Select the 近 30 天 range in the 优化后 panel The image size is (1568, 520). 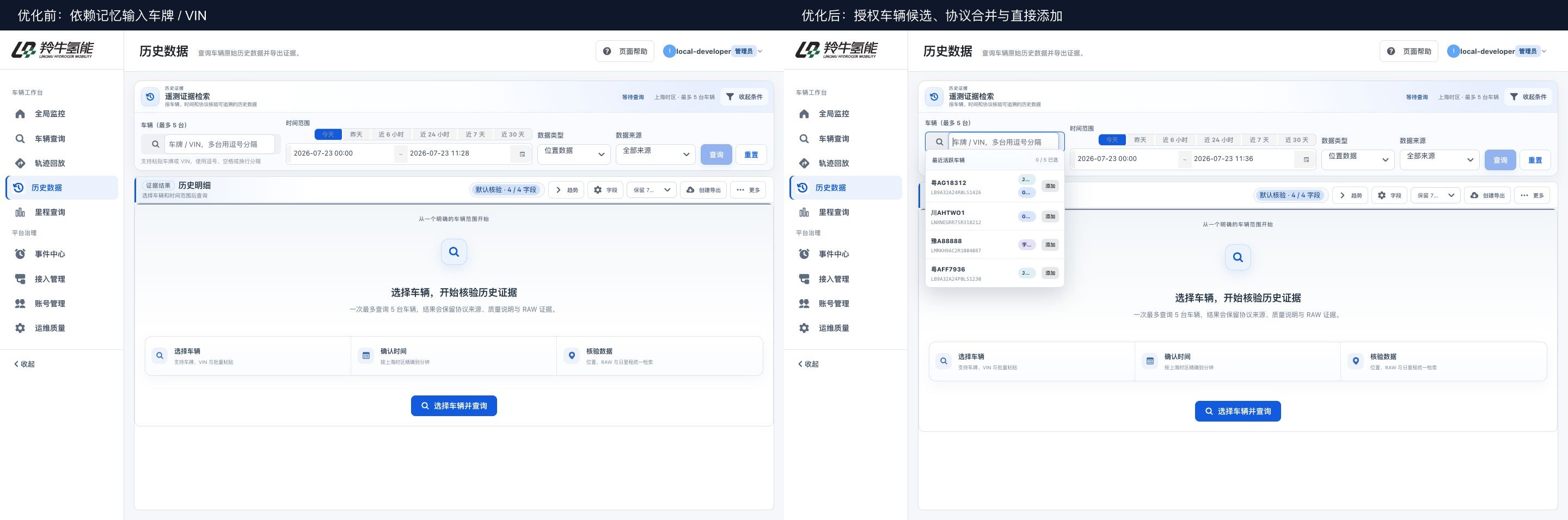(x=1296, y=140)
